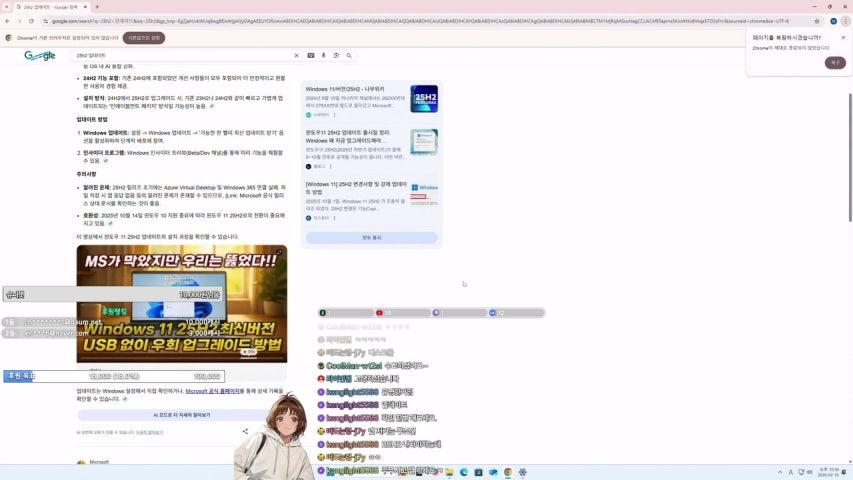Image resolution: width=853 pixels, height=480 pixels.
Task: Click 'Dive deeper in AI Mode' button
Action: tap(181, 414)
